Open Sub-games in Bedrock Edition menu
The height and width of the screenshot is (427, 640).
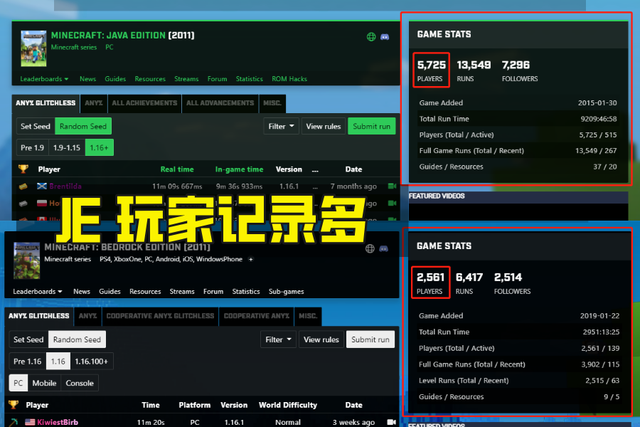coord(286,291)
